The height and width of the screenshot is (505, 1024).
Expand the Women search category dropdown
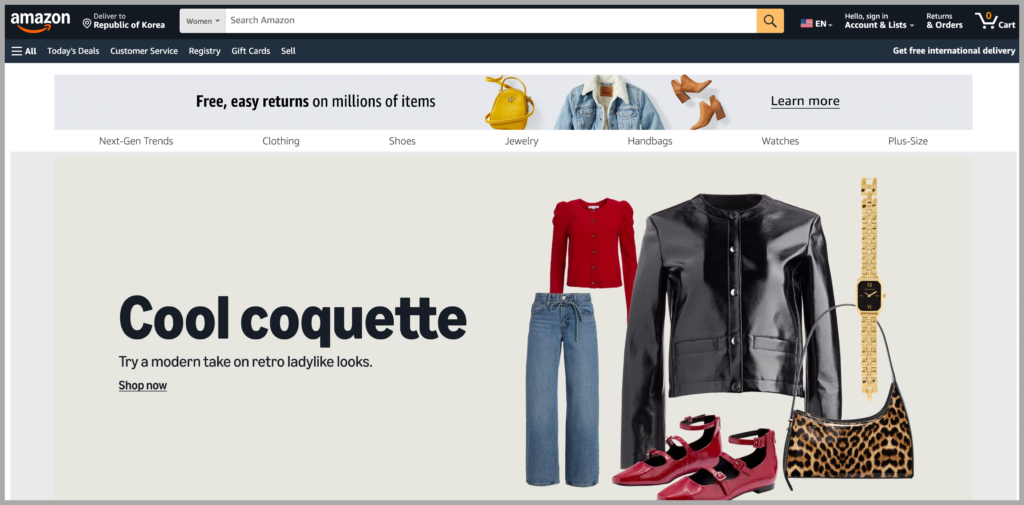(x=202, y=21)
